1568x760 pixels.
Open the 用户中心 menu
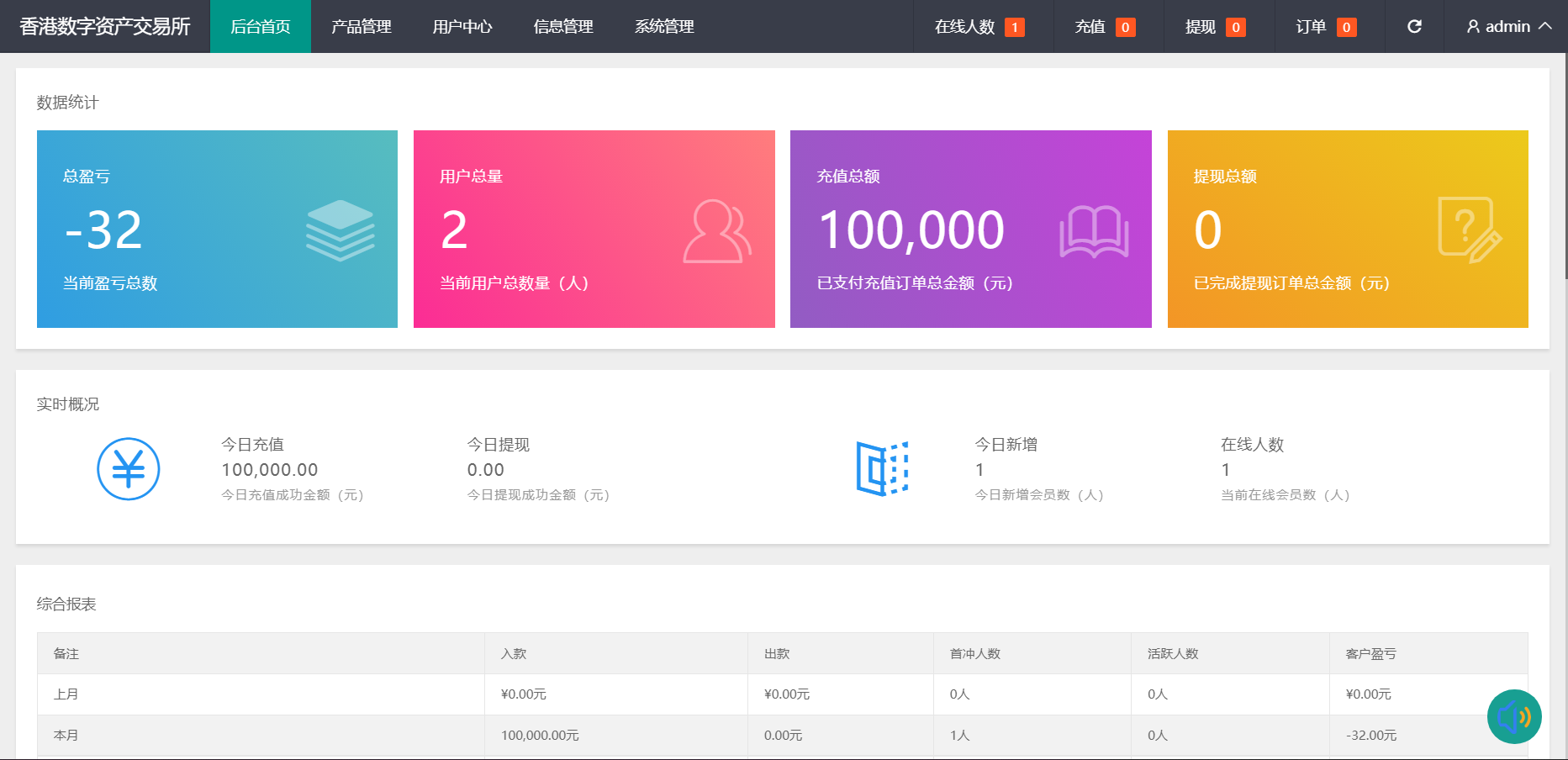462,26
